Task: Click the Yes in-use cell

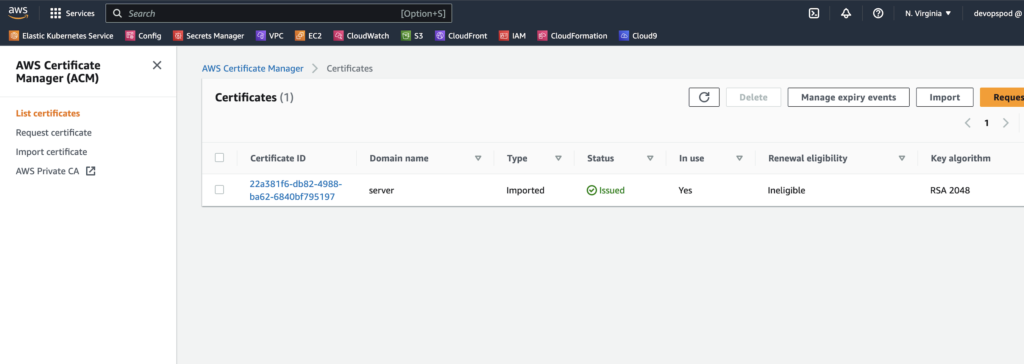Action: tap(686, 190)
